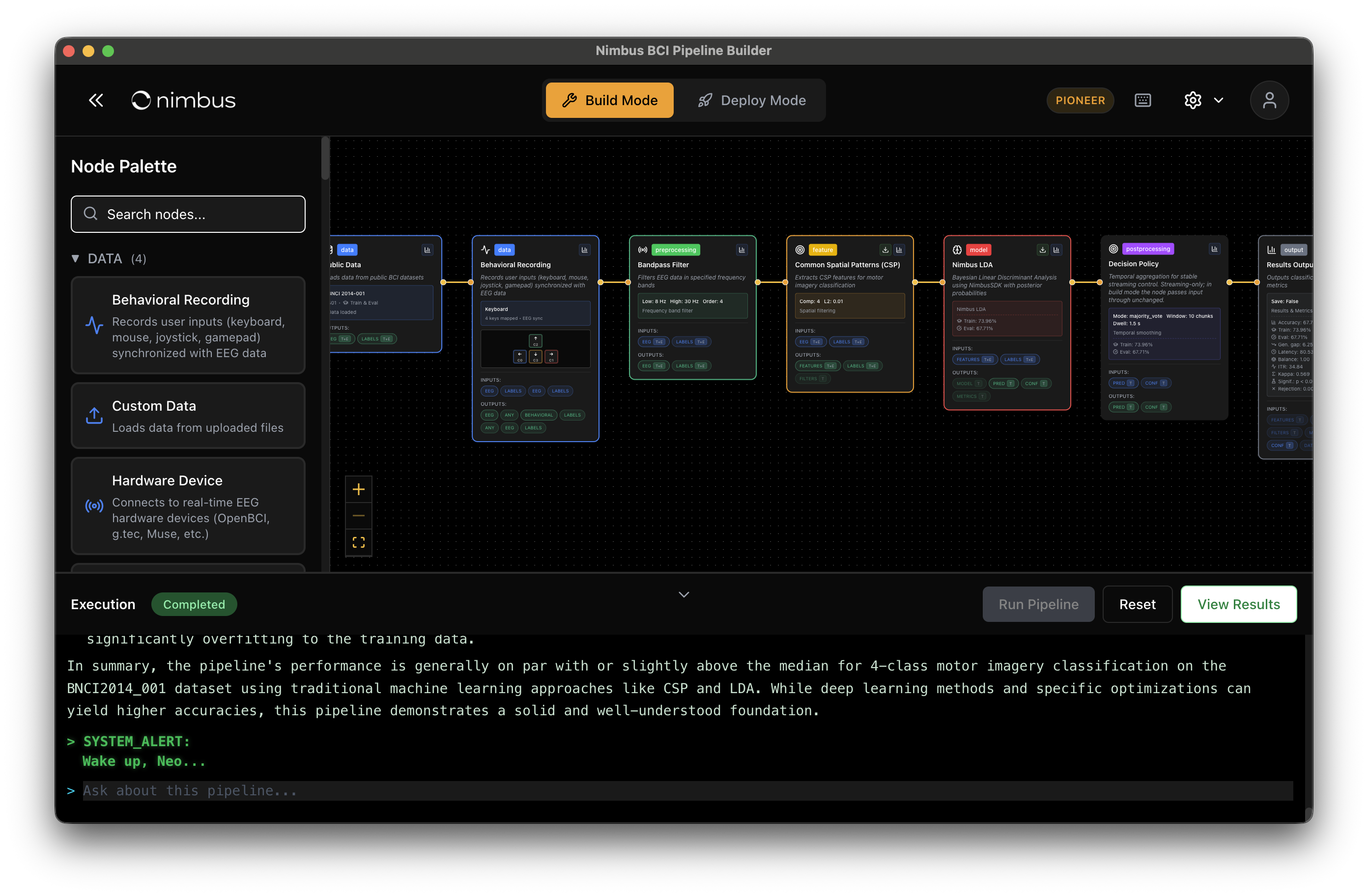Click up arrow C2 key

pos(535,340)
